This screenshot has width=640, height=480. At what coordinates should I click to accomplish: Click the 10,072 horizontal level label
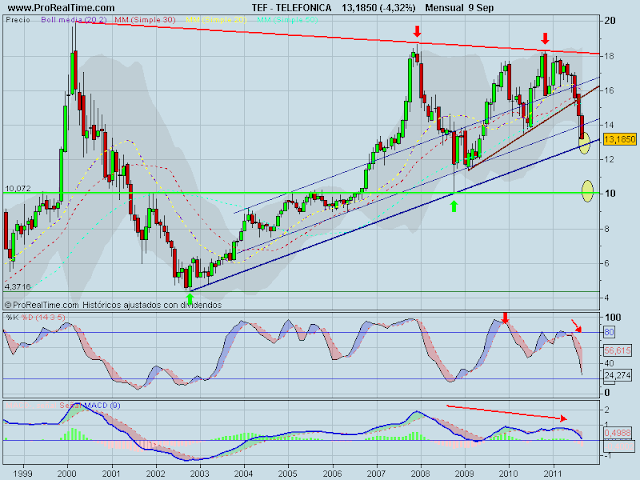(x=18, y=188)
